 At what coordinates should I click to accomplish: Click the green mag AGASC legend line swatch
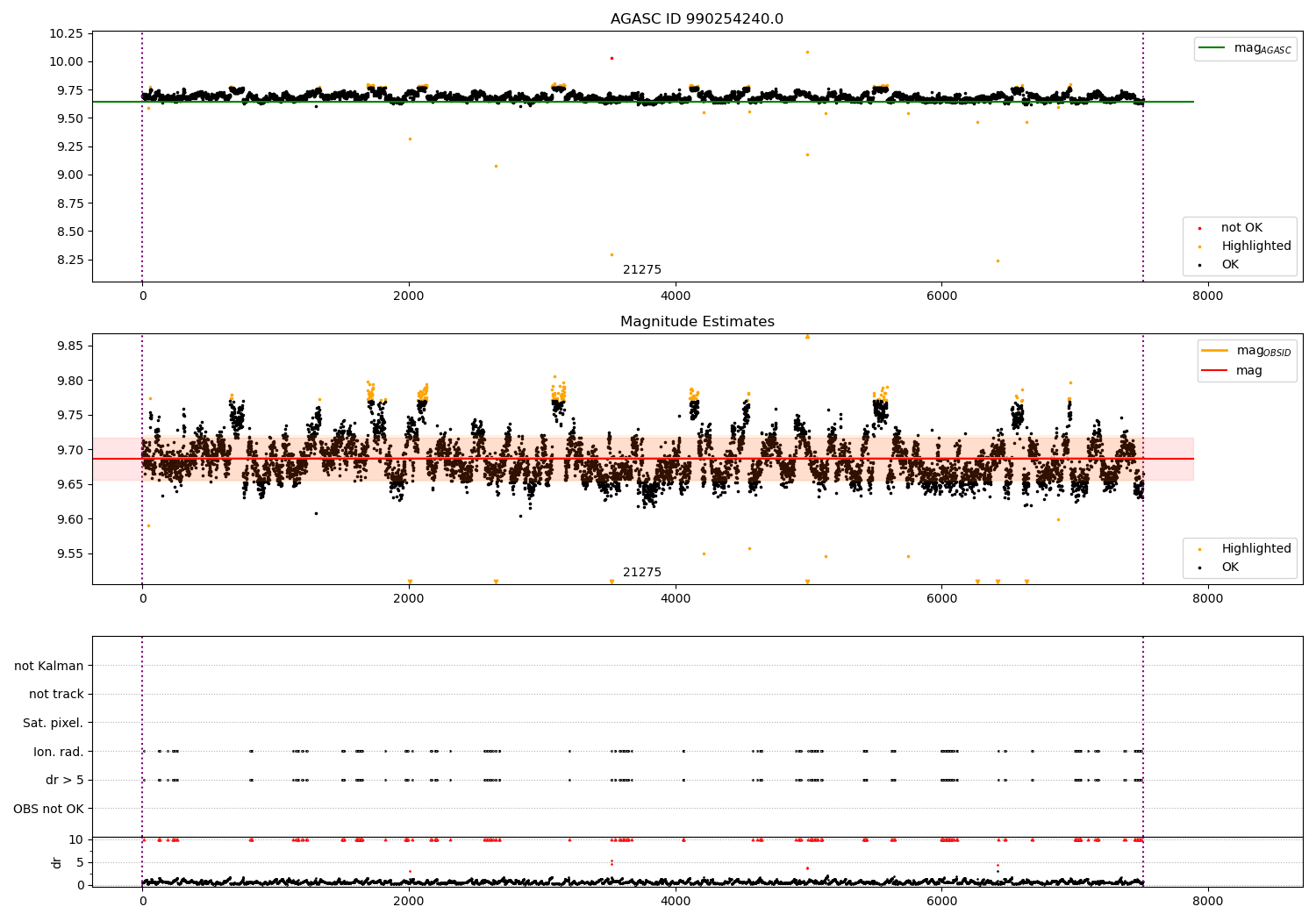point(1213,48)
